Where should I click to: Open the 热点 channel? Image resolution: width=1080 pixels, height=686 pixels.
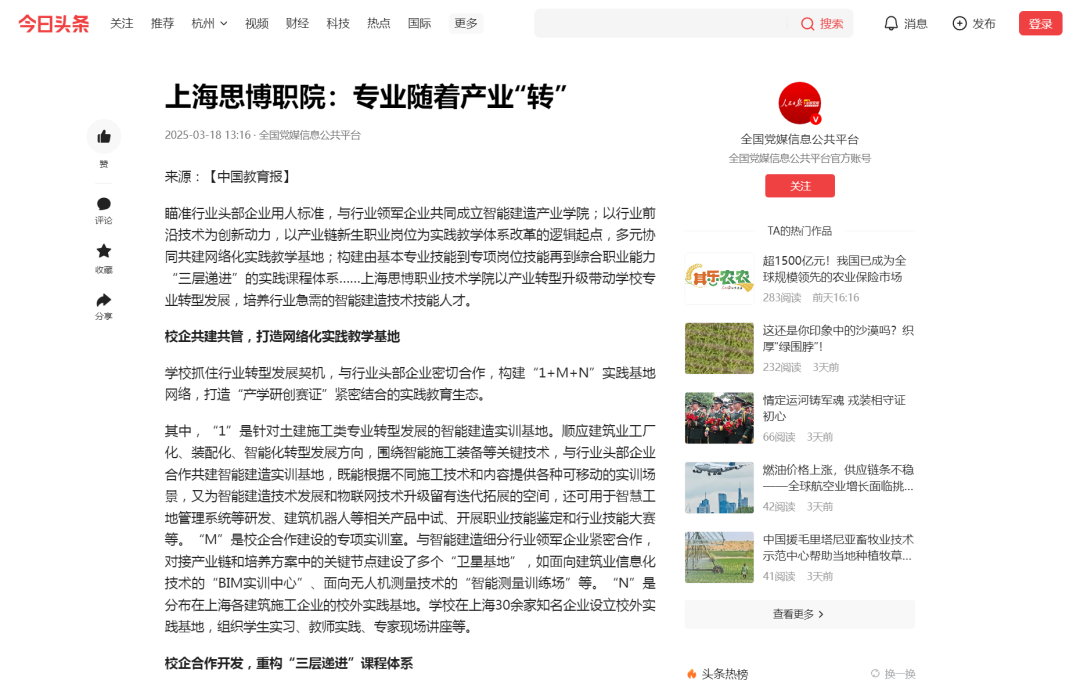click(x=379, y=23)
